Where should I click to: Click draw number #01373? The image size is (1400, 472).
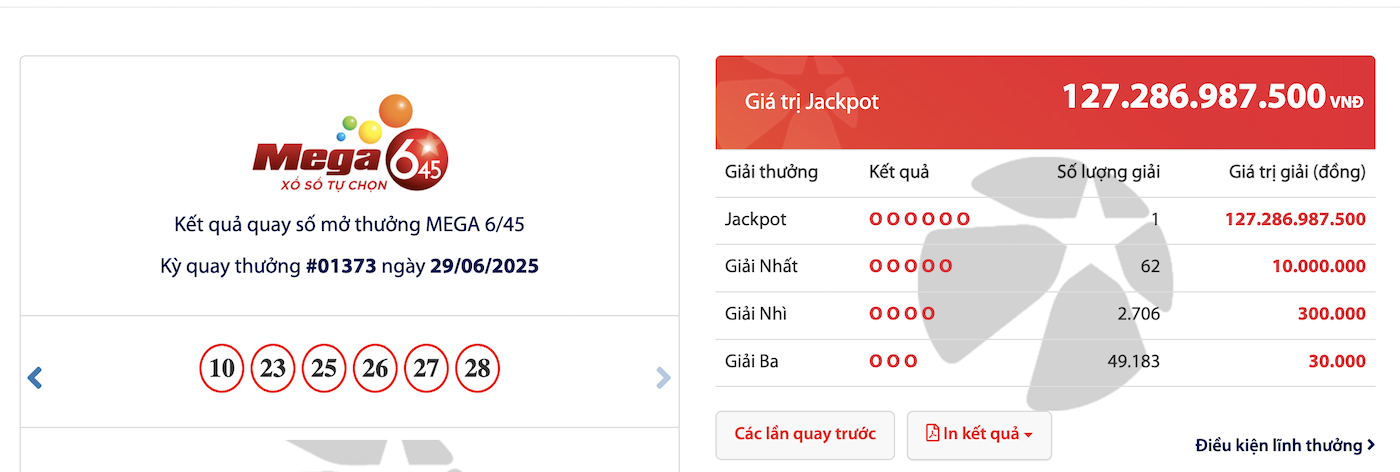coord(341,267)
